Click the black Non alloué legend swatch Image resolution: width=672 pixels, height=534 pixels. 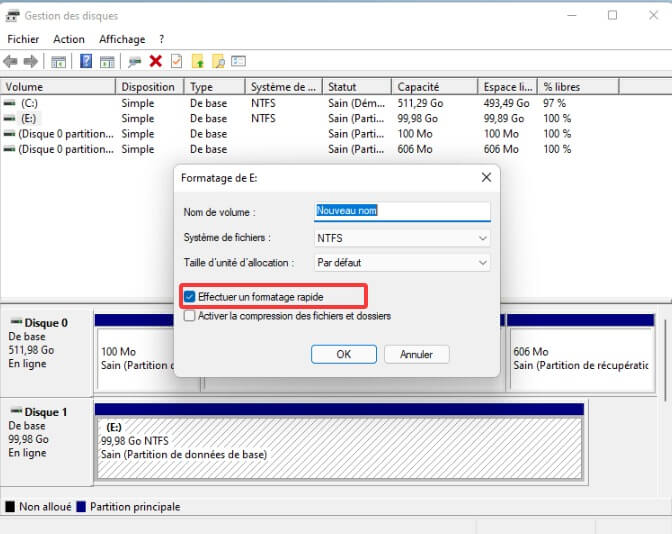[x=10, y=507]
